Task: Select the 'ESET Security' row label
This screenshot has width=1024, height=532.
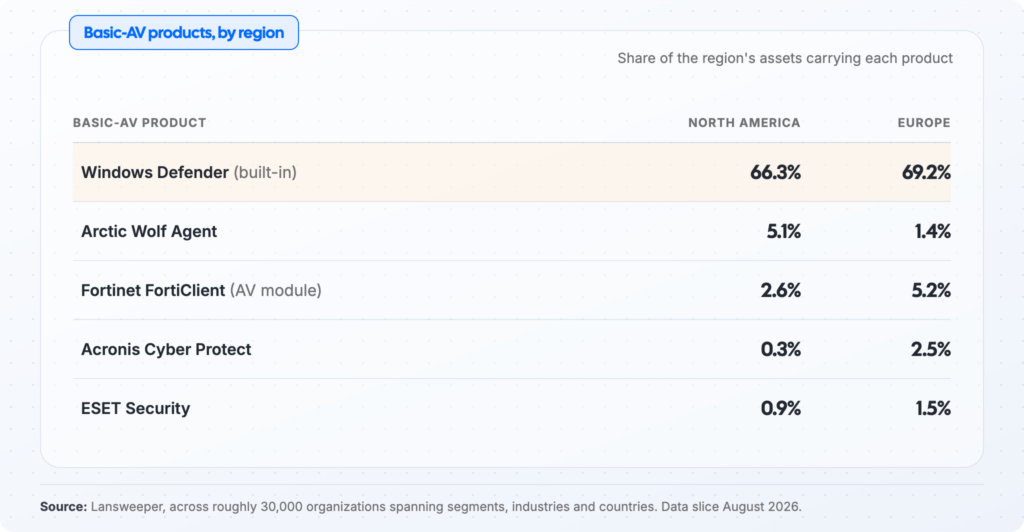Action: coord(135,408)
